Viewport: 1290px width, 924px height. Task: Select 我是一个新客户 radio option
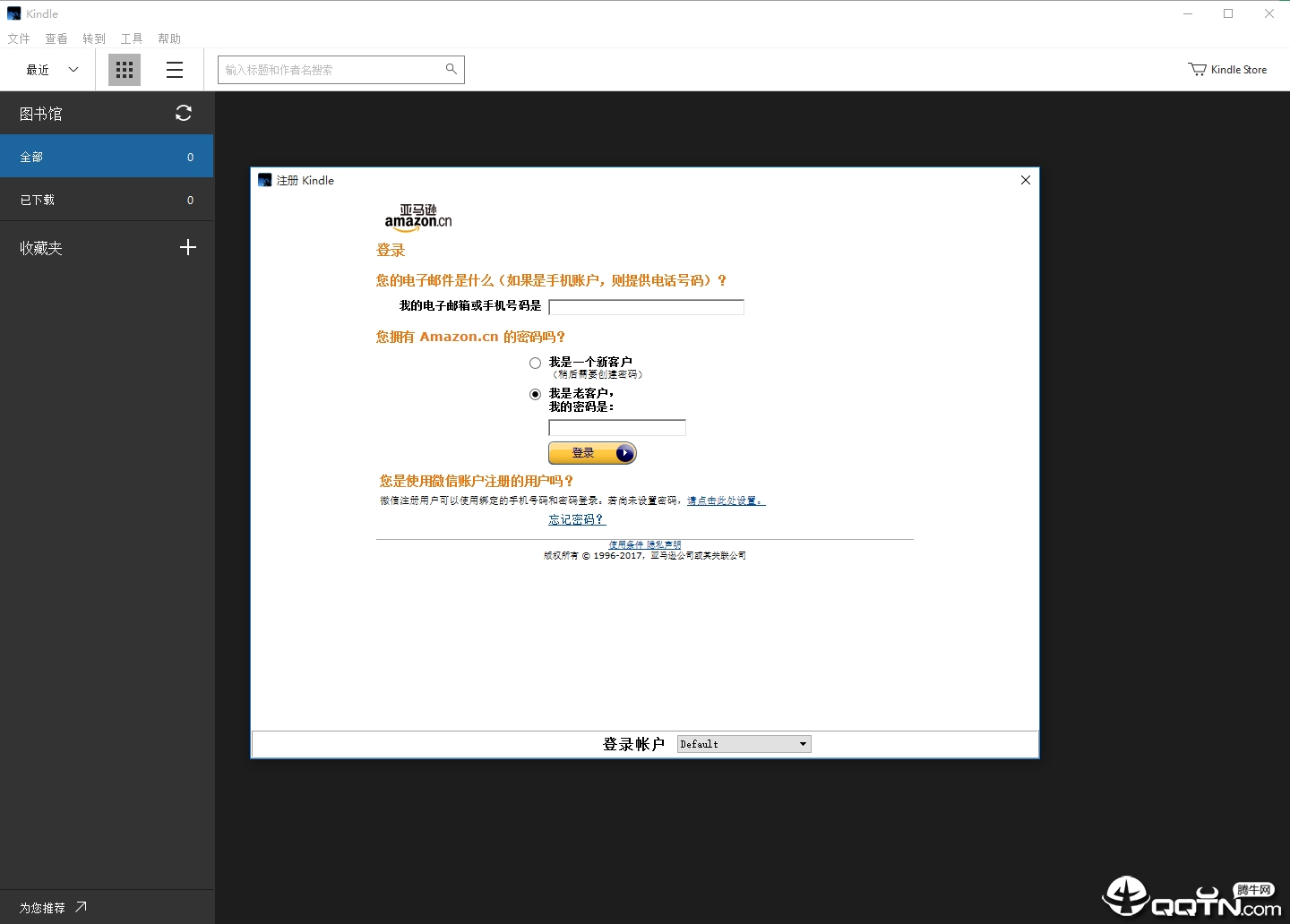click(x=535, y=363)
